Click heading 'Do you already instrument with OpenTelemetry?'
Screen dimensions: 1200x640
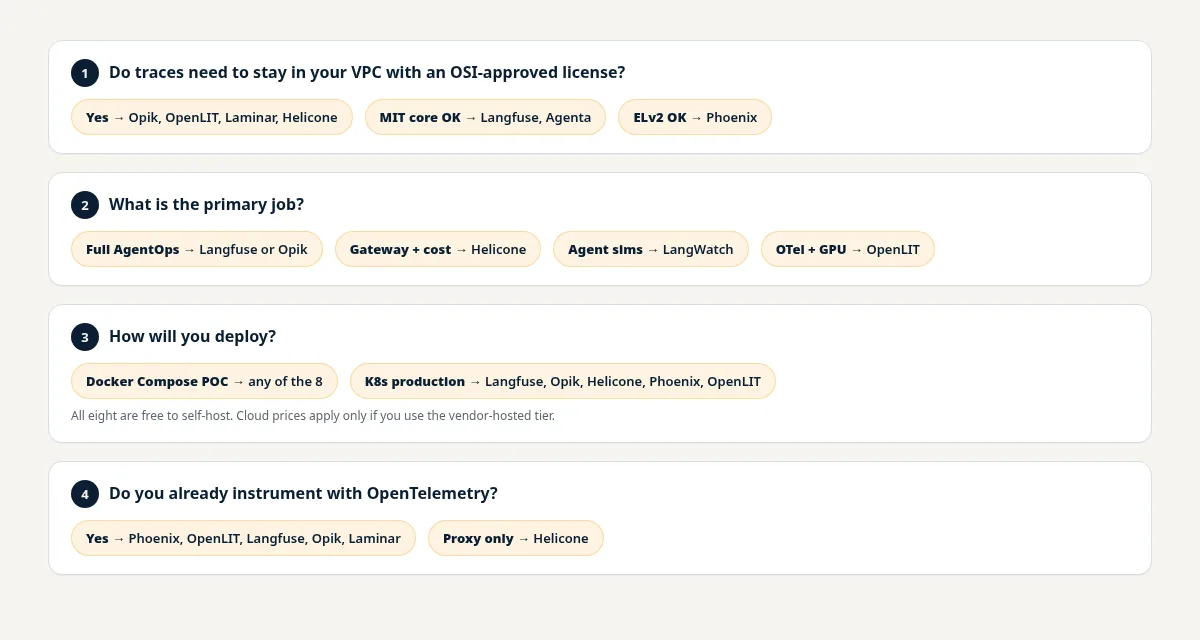[303, 493]
